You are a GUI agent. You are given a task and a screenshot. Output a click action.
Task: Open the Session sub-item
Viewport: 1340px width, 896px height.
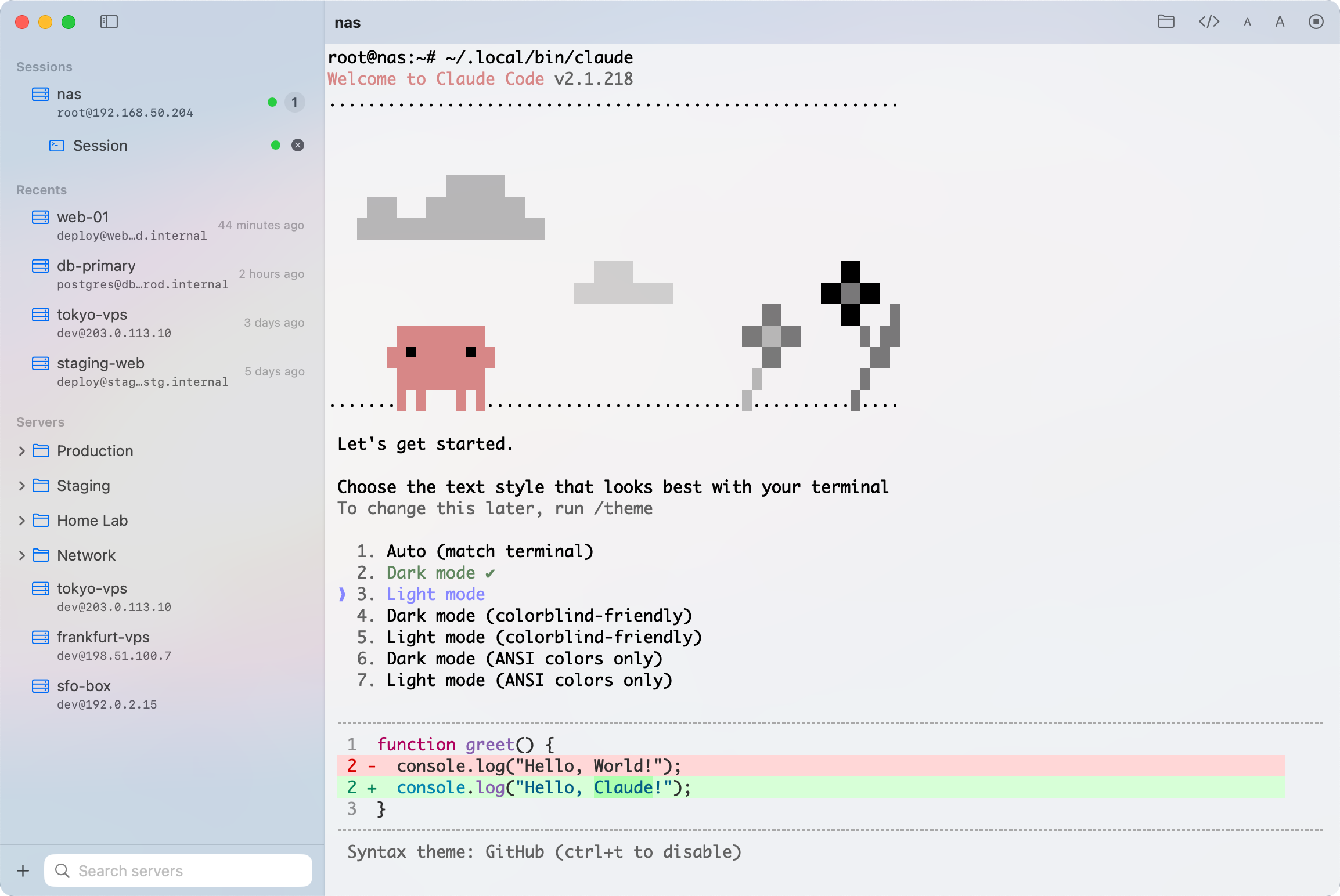[163, 145]
